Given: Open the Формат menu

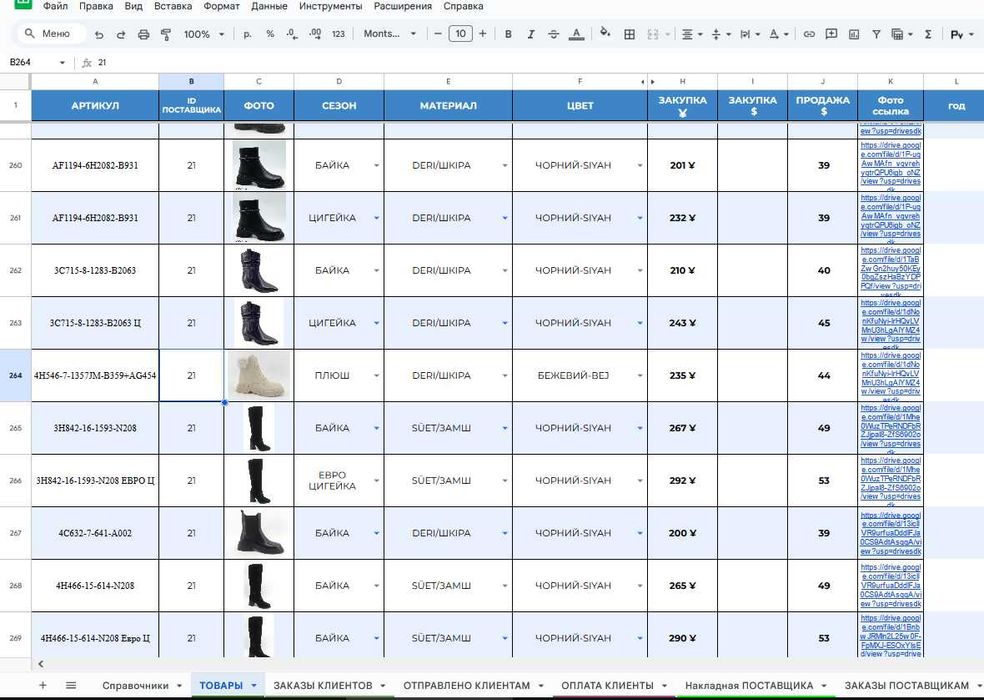Looking at the screenshot, I should coord(222,6).
